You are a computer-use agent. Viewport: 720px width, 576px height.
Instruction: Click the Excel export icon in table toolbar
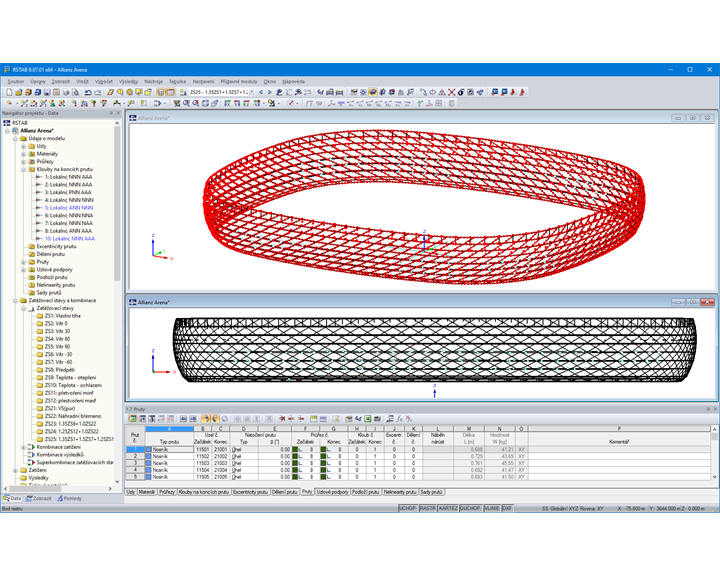click(x=367, y=419)
